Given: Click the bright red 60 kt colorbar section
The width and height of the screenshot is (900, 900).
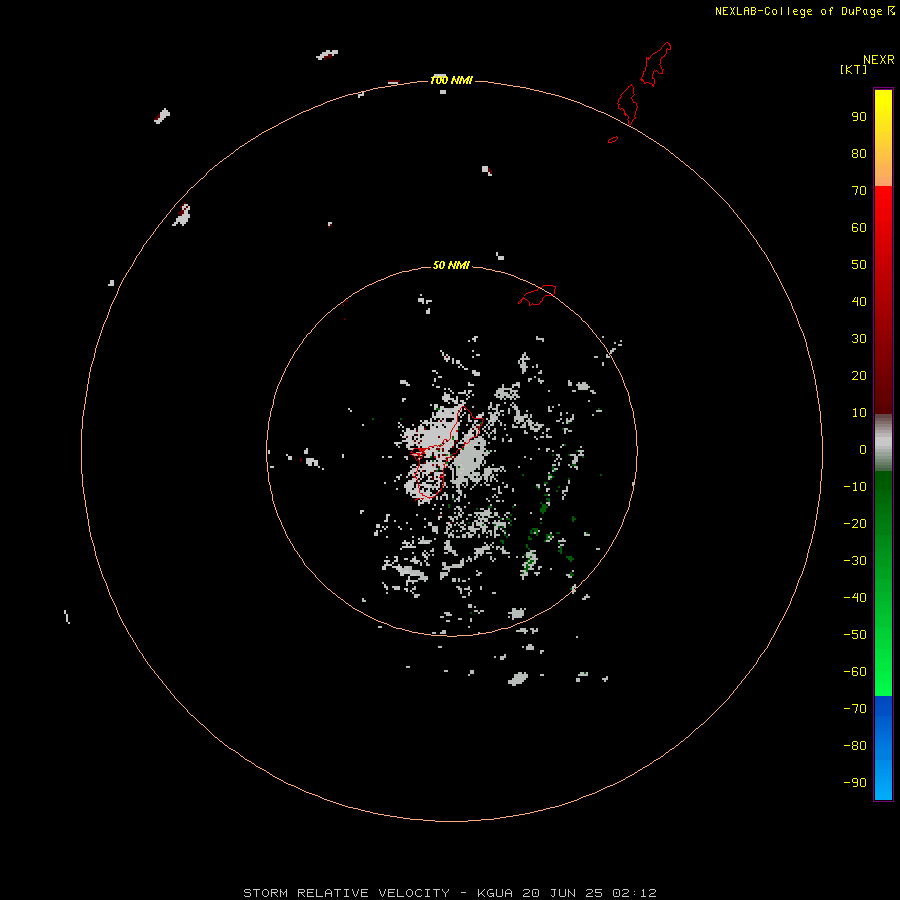Looking at the screenshot, I should (883, 227).
